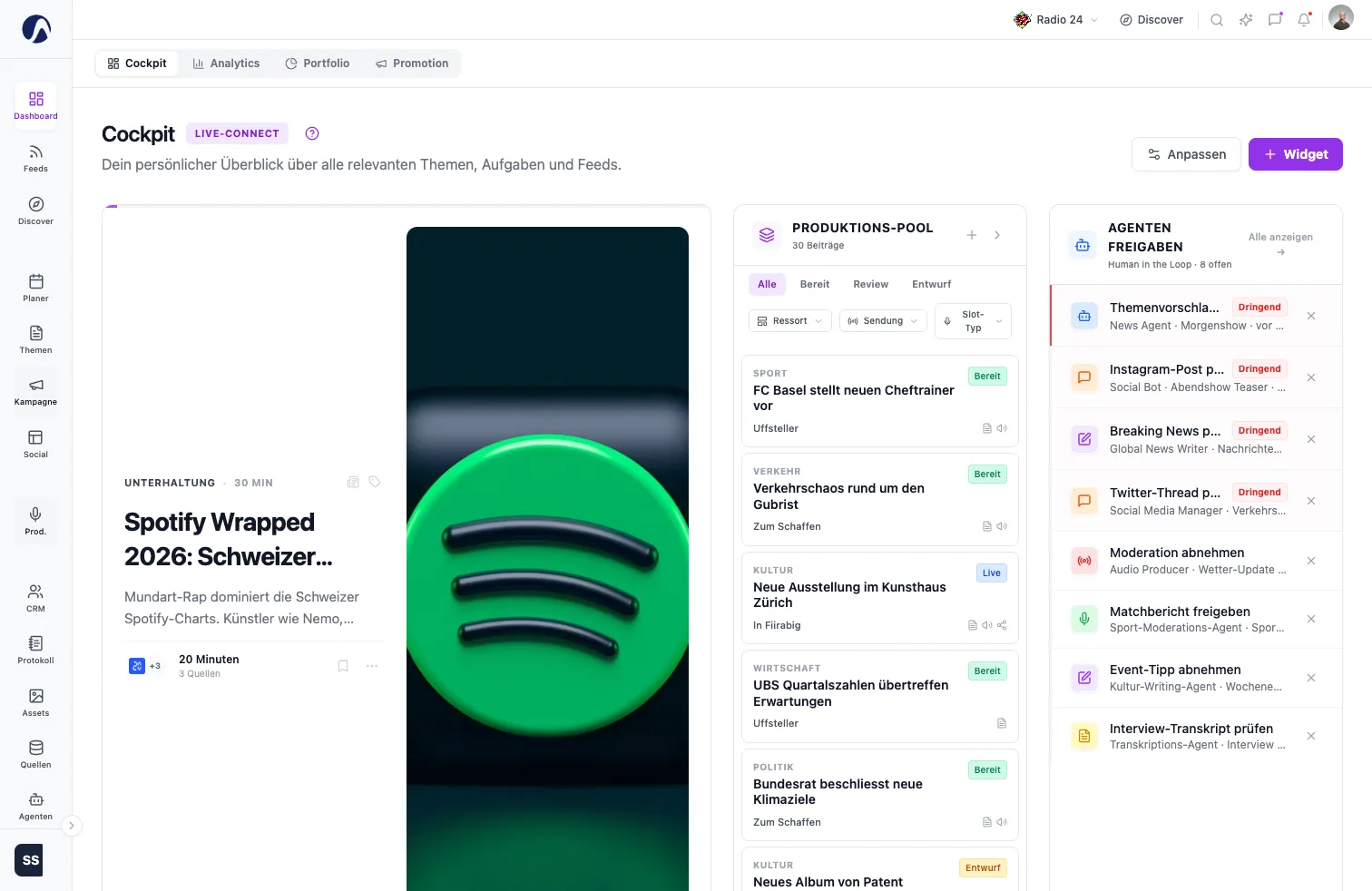Open Bundesrat beschliesst neue Klimaziele item
This screenshot has height=891, width=1372.
pos(880,795)
